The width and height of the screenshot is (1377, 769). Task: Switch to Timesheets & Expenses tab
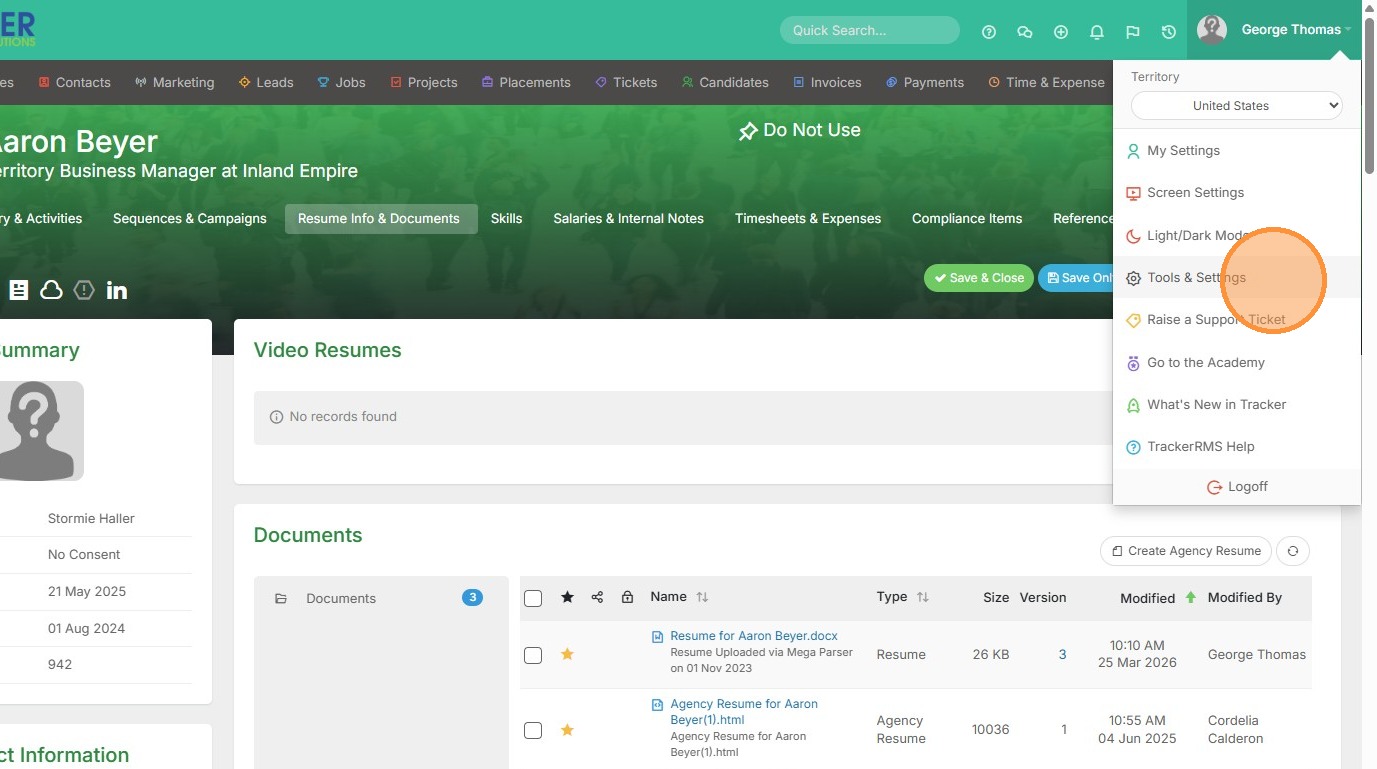tap(808, 219)
